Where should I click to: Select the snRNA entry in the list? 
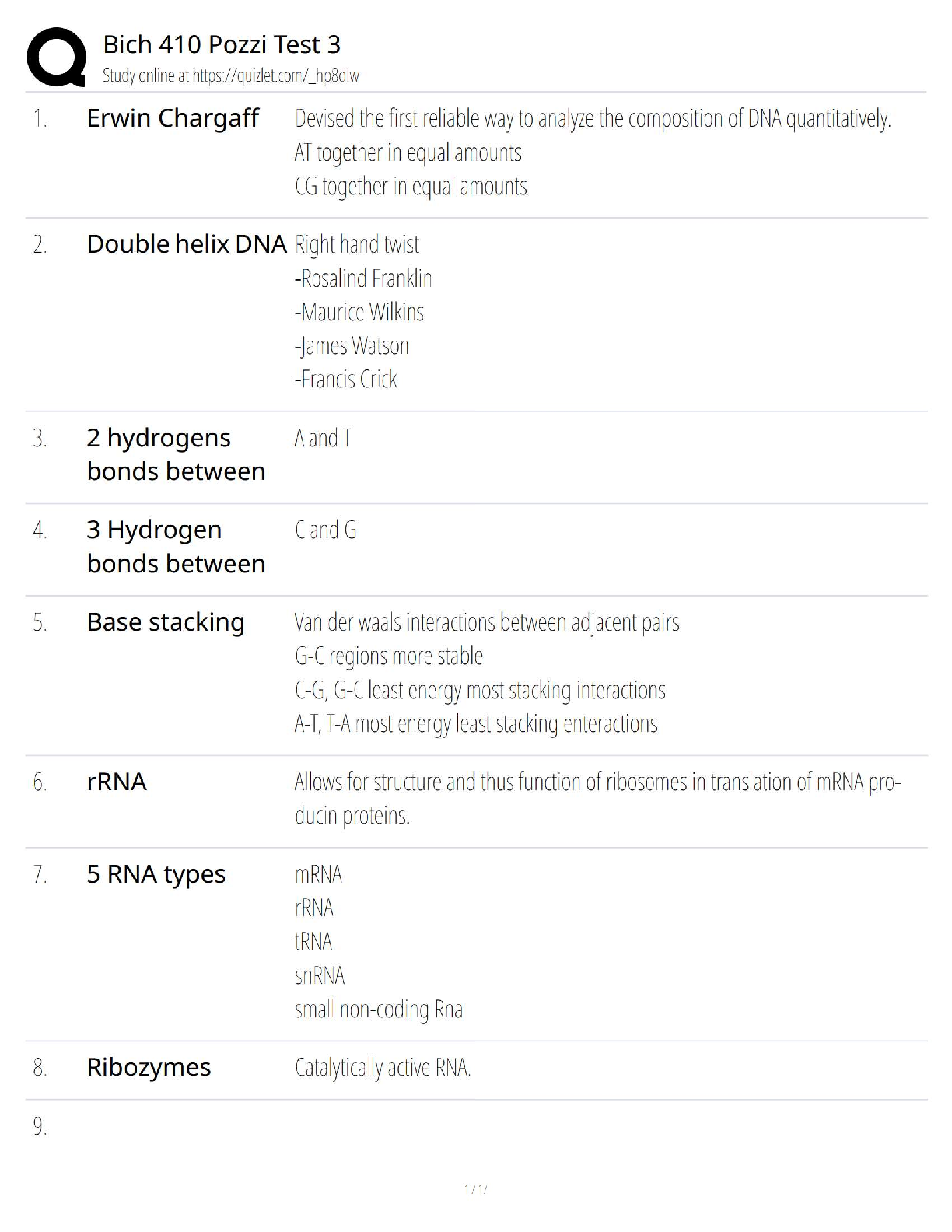pyautogui.click(x=320, y=975)
